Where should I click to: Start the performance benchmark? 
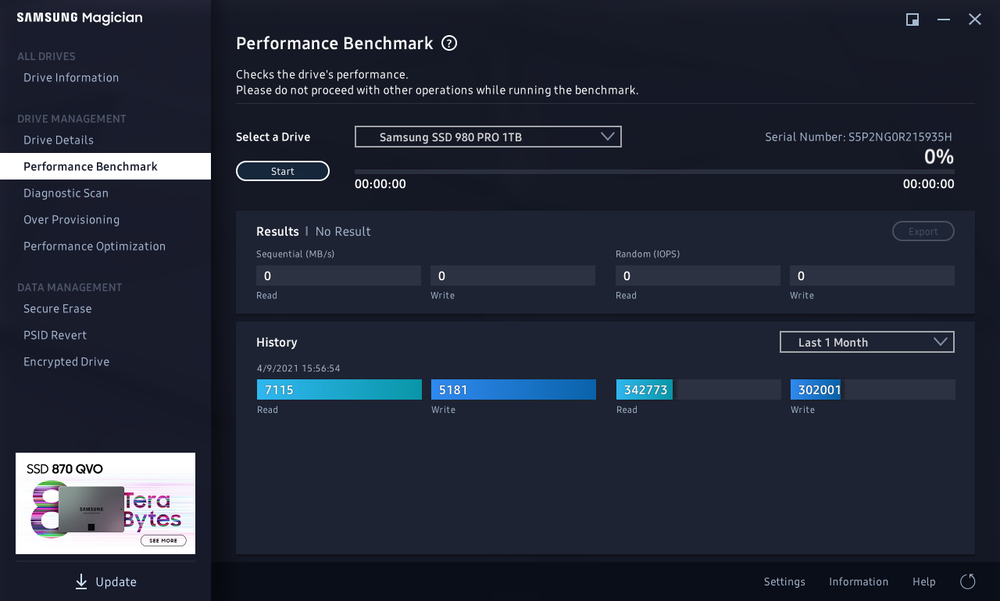[282, 171]
